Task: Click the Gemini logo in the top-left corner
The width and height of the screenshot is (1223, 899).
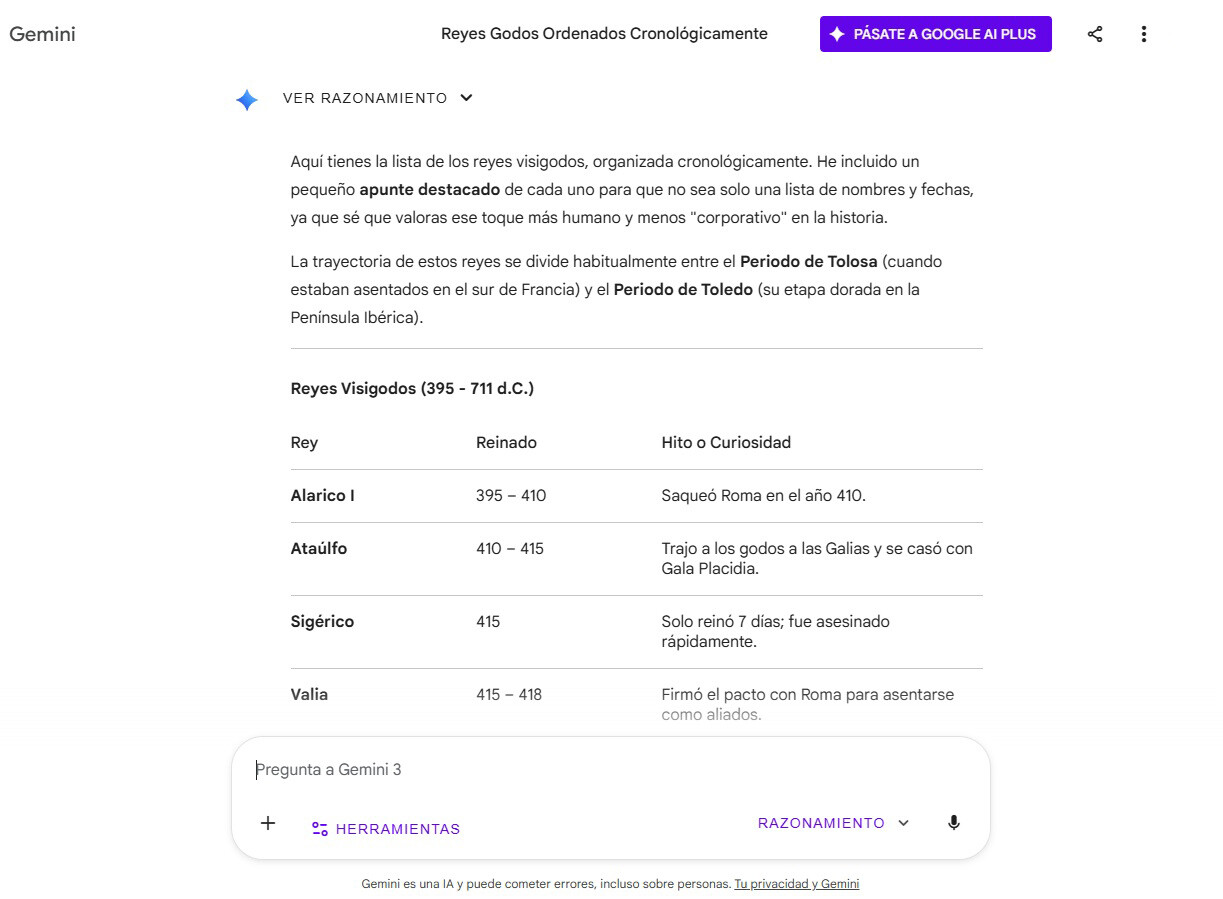Action: point(42,33)
